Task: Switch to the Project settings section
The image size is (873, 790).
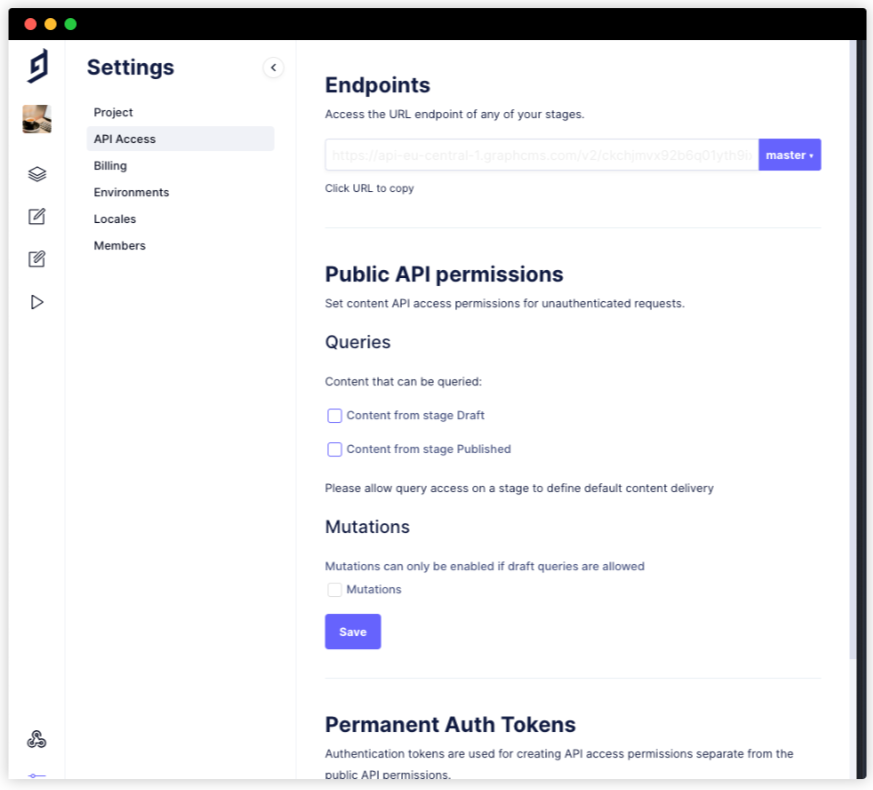Action: click(112, 112)
